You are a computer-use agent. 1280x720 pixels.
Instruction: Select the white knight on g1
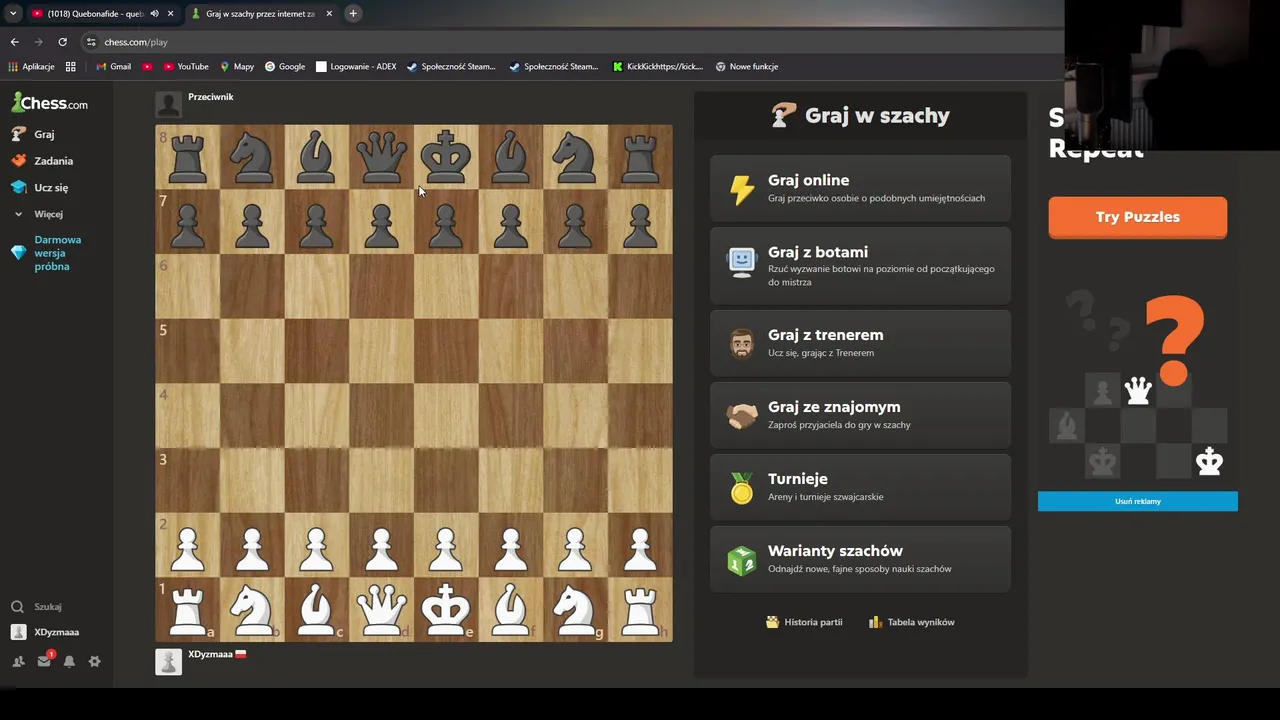pos(575,609)
